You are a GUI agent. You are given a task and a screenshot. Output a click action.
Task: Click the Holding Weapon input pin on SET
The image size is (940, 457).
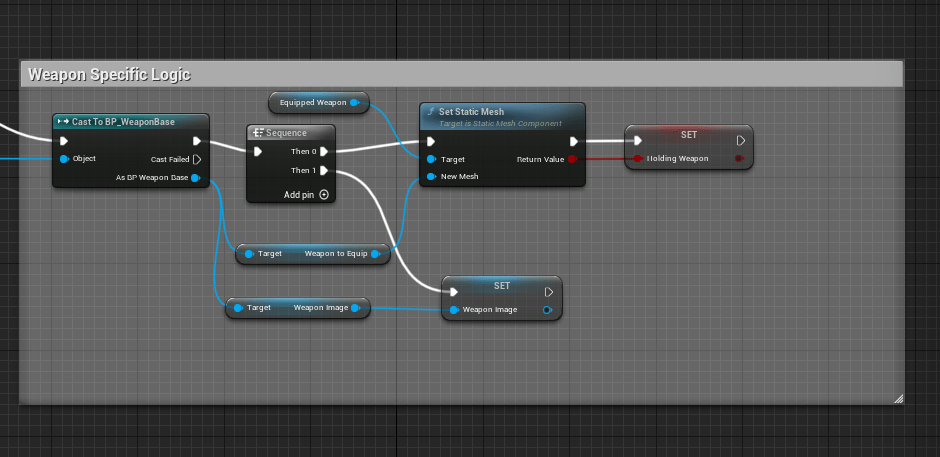637,158
